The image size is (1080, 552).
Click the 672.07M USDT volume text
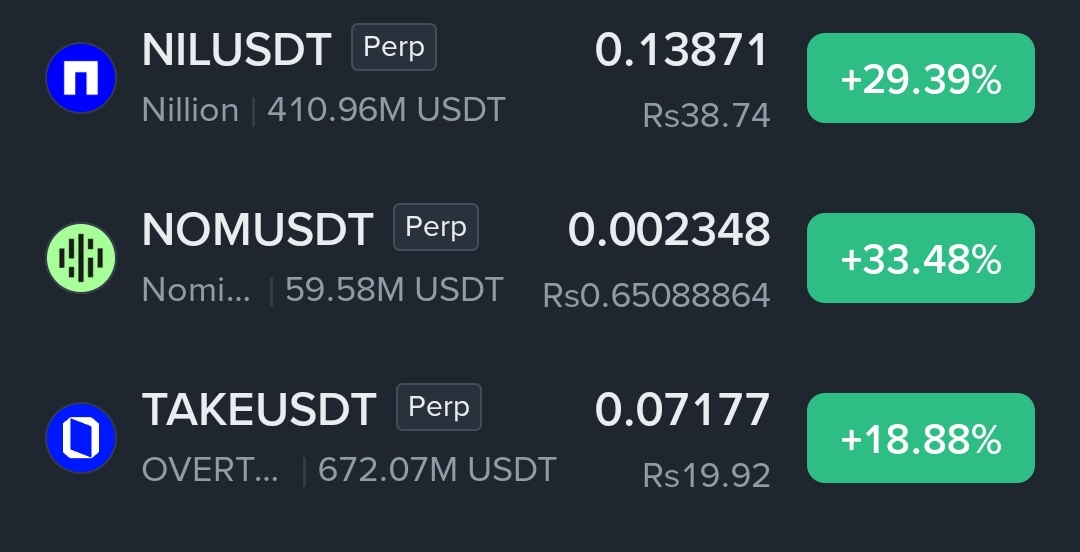tap(437, 470)
